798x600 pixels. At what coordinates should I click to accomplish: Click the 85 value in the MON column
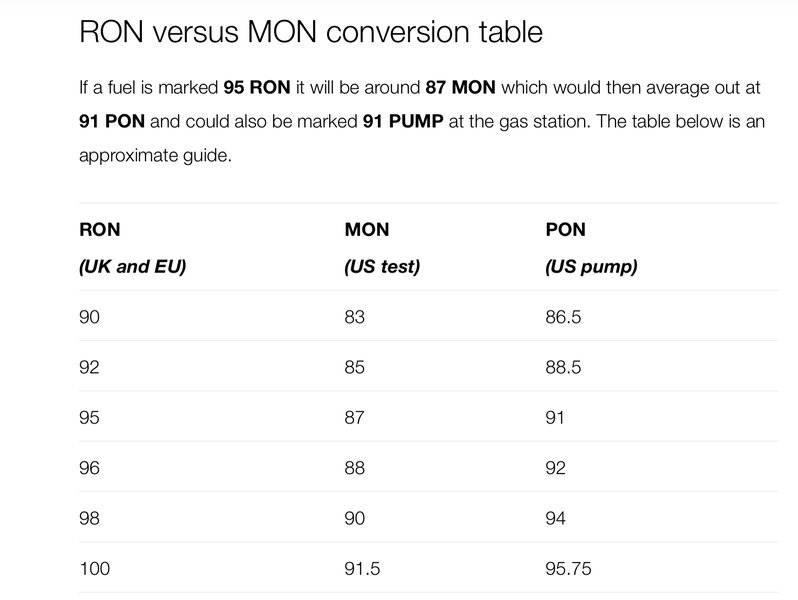coord(354,367)
